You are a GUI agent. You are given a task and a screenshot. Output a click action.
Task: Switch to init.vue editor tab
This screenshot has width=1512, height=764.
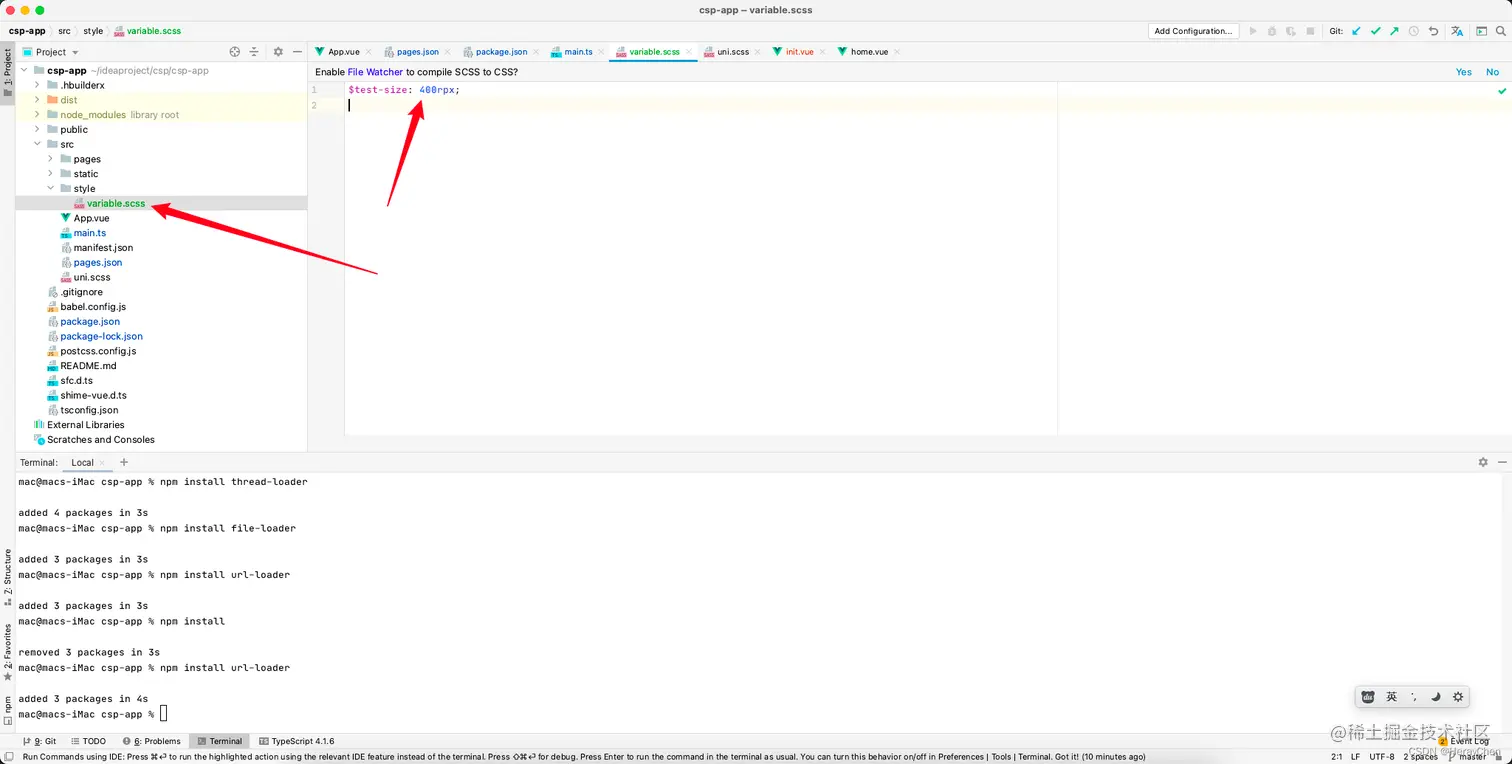[799, 52]
